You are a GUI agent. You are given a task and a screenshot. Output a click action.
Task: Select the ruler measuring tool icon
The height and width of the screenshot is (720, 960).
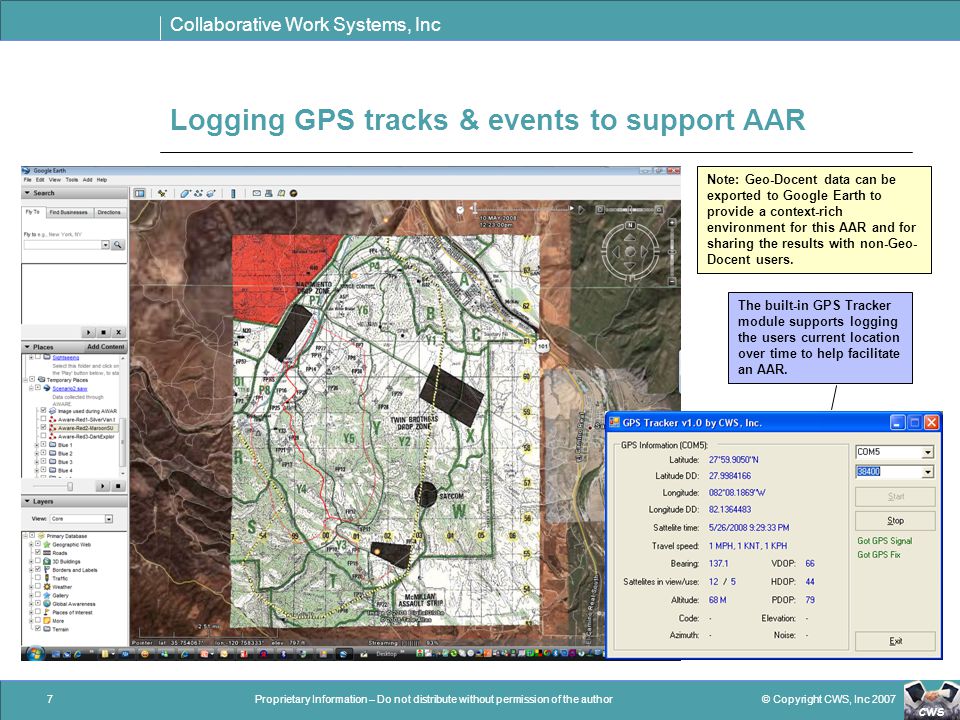233,193
